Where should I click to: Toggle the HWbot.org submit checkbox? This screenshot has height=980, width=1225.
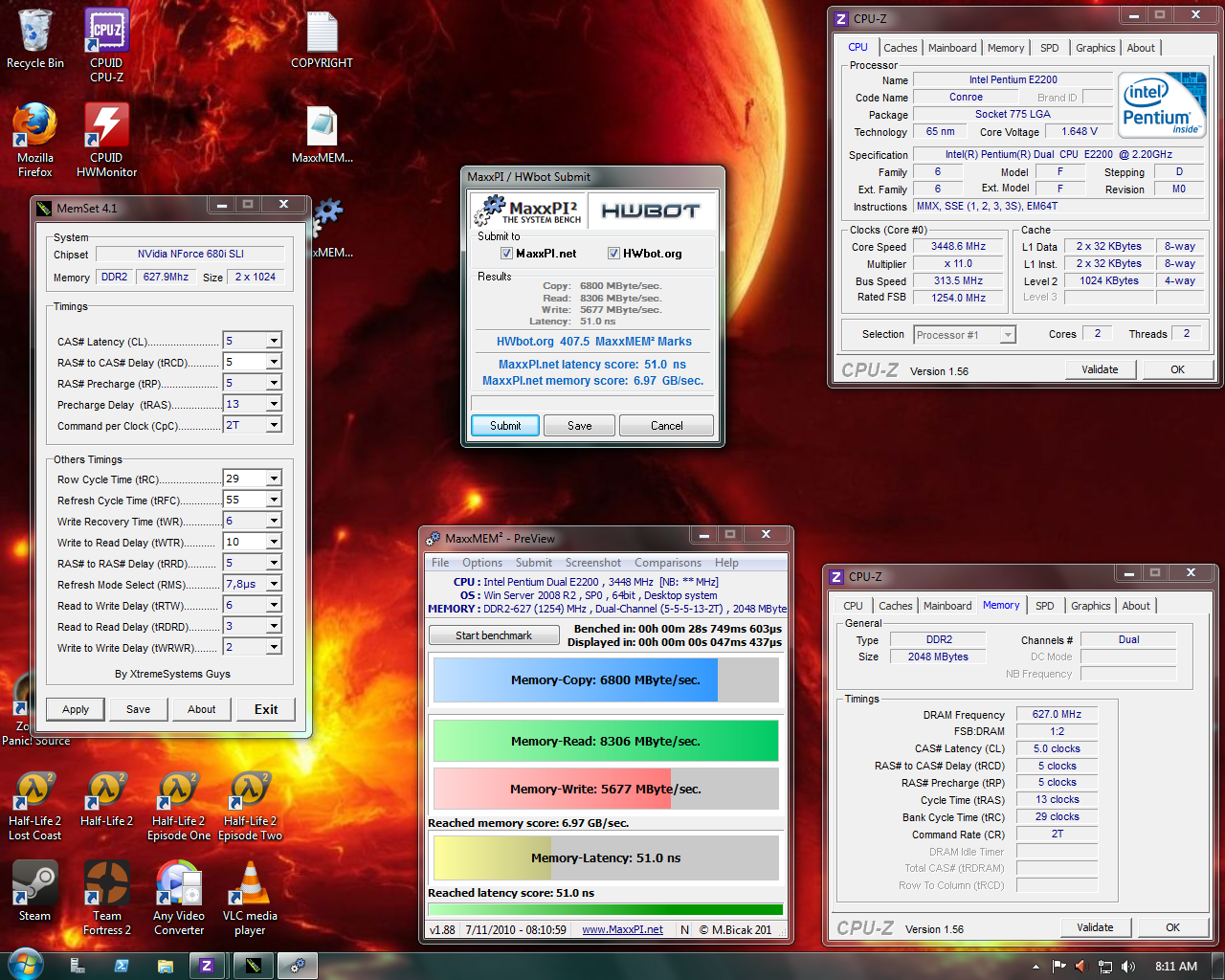[x=613, y=254]
